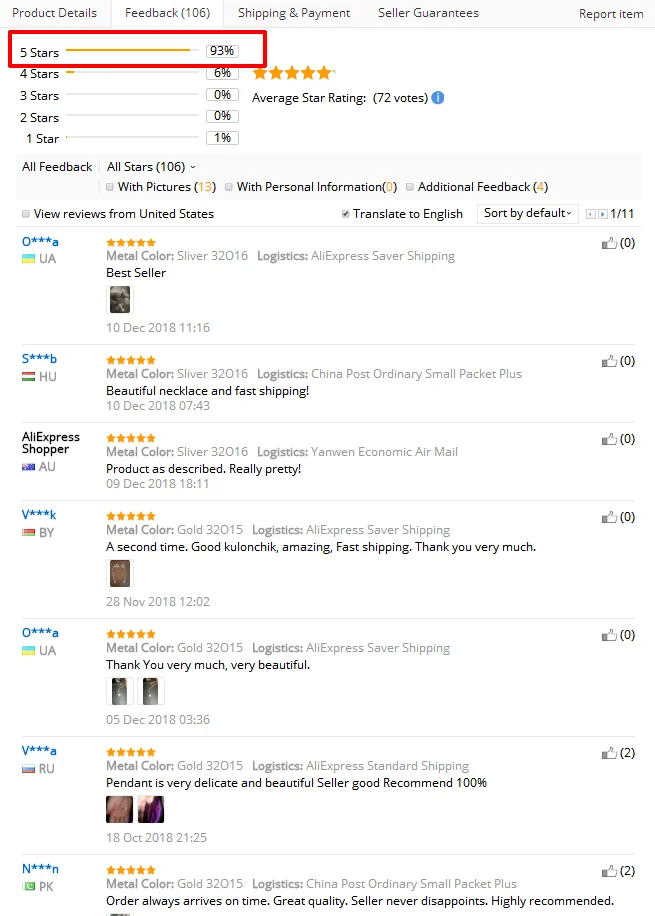Uncheck Translate to English
Viewport: 655px width, 916px height.
(x=345, y=214)
